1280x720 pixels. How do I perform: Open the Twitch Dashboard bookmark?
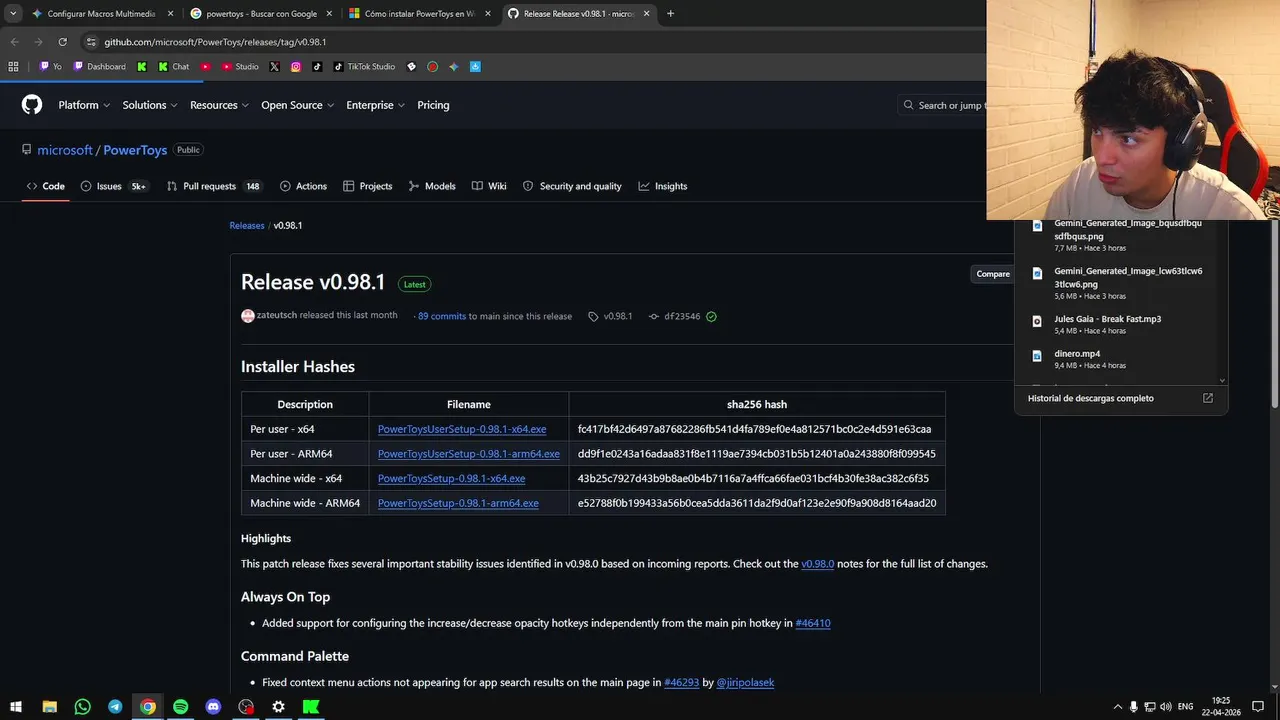(x=99, y=67)
